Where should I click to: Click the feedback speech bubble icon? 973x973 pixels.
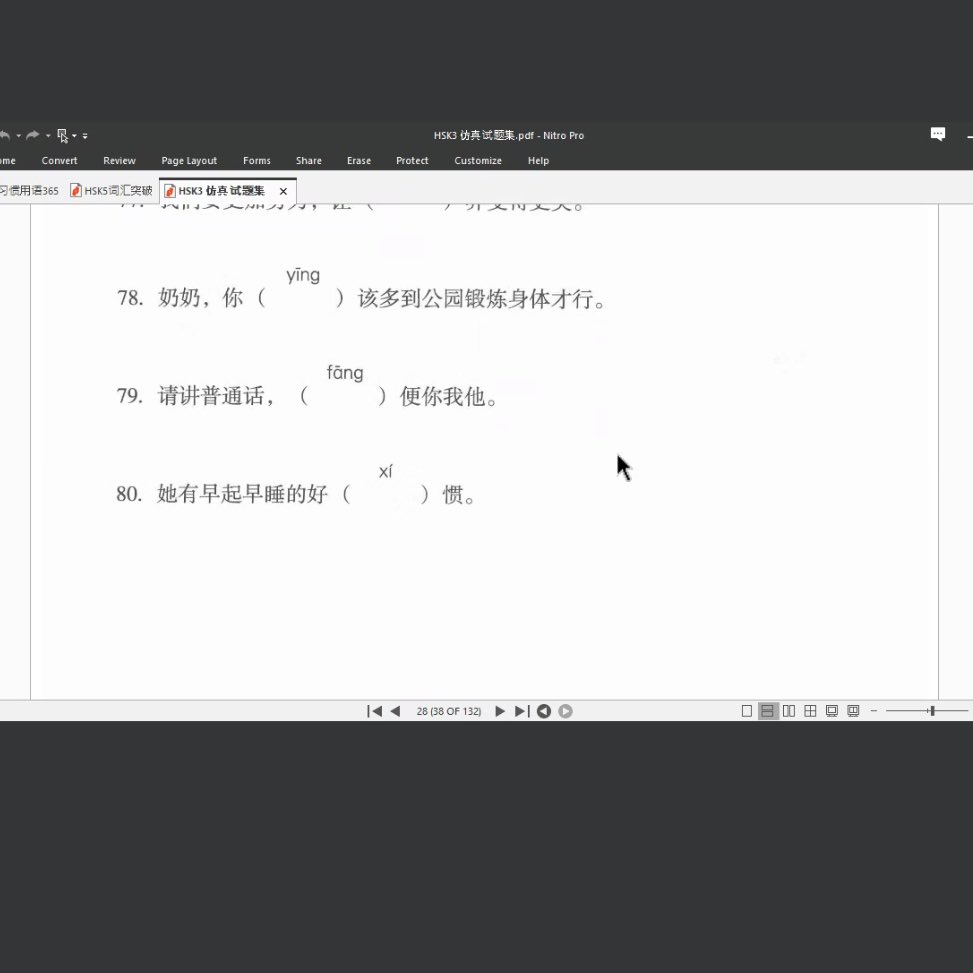938,134
